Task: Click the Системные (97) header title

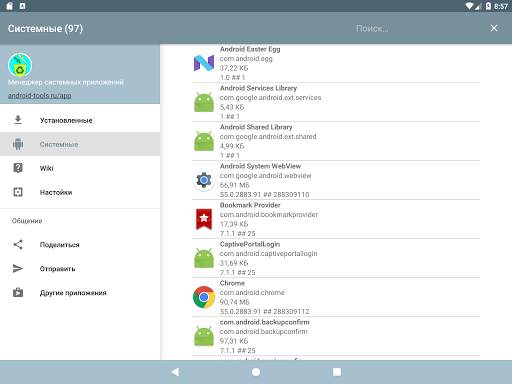Action: (x=45, y=29)
